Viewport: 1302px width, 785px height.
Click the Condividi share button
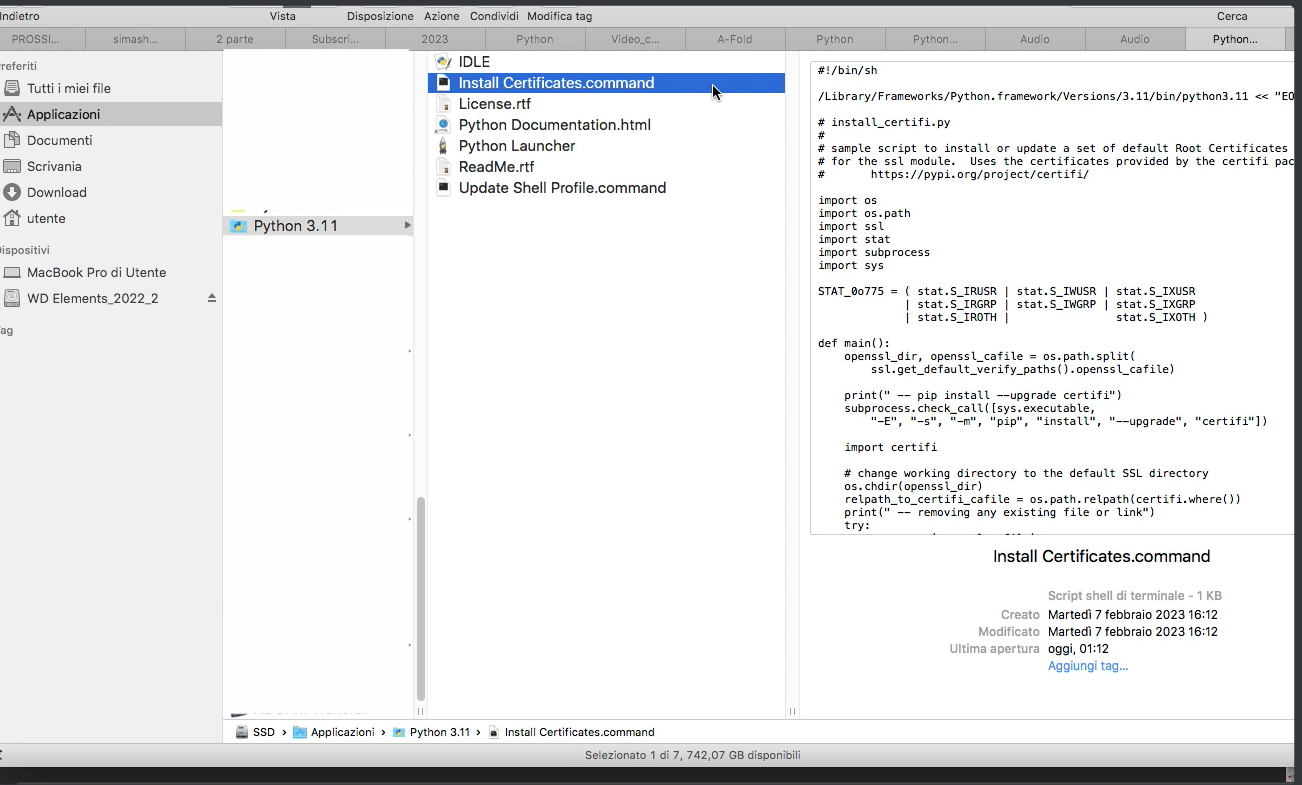click(494, 16)
